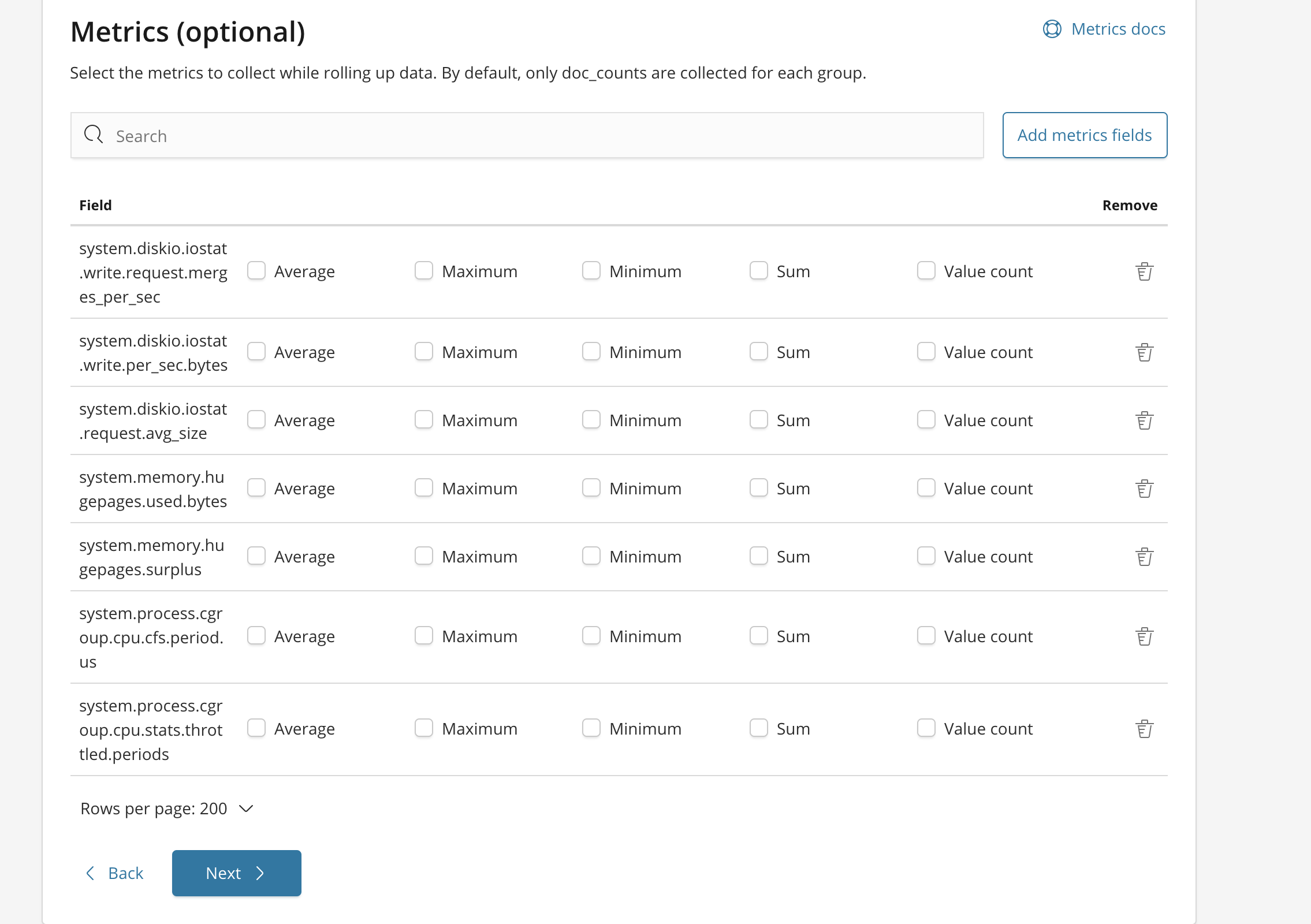Open the Metrics docs link
The width and height of the screenshot is (1311, 924).
coord(1118,29)
